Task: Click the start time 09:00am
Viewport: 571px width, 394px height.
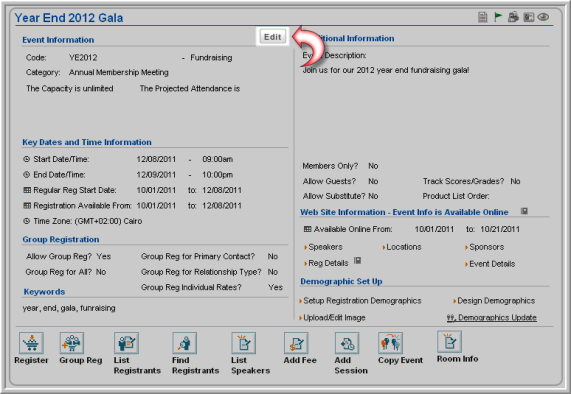Action: pyautogui.click(x=217, y=159)
